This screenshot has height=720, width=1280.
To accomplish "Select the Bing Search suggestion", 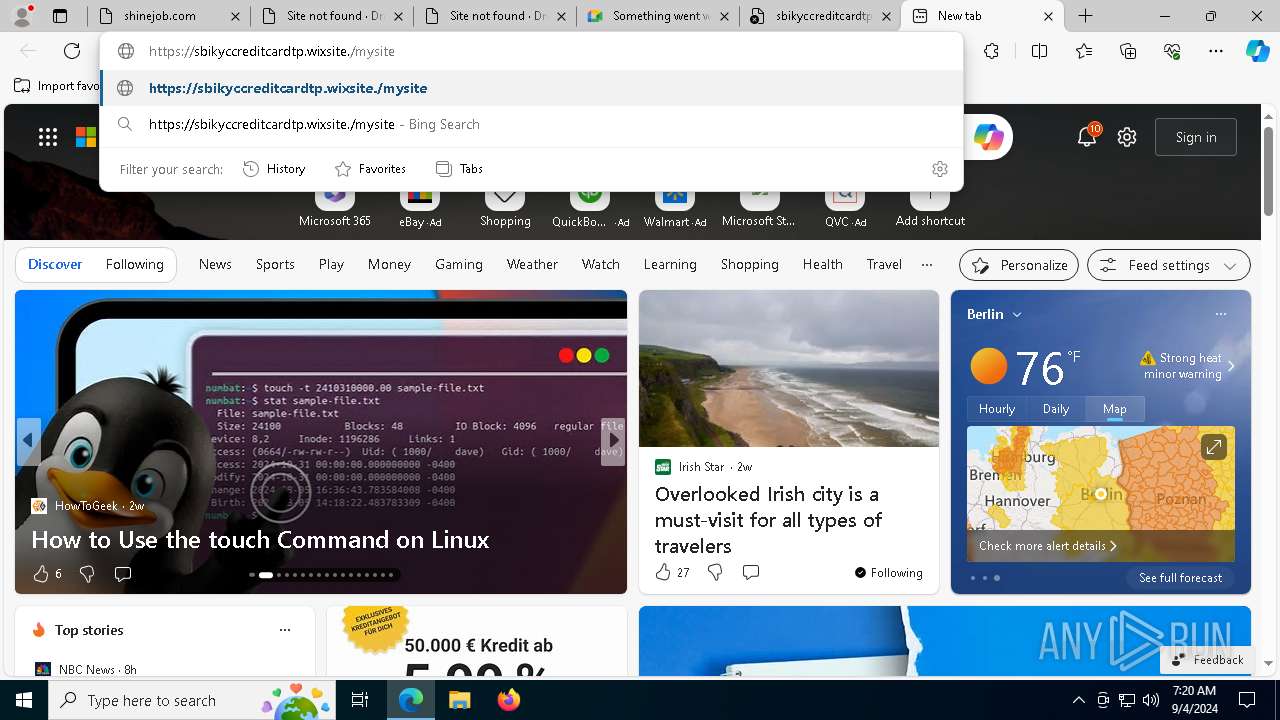I will [x=531, y=125].
